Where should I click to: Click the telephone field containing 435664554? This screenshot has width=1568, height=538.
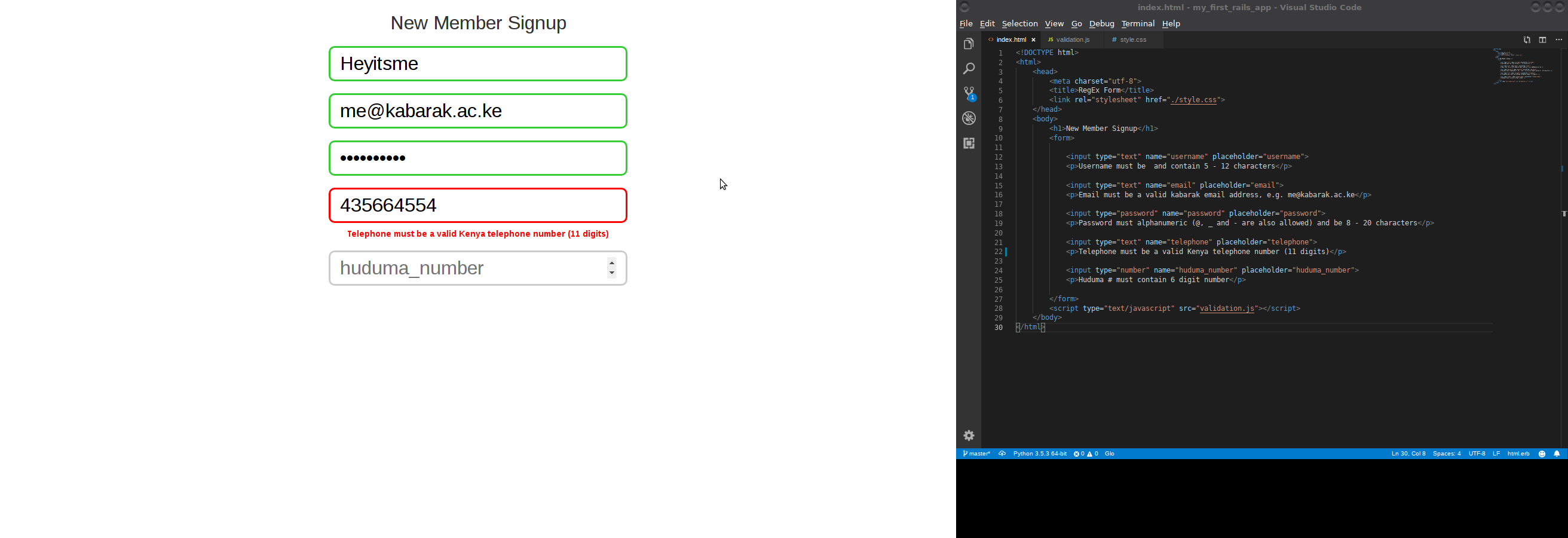coord(478,205)
